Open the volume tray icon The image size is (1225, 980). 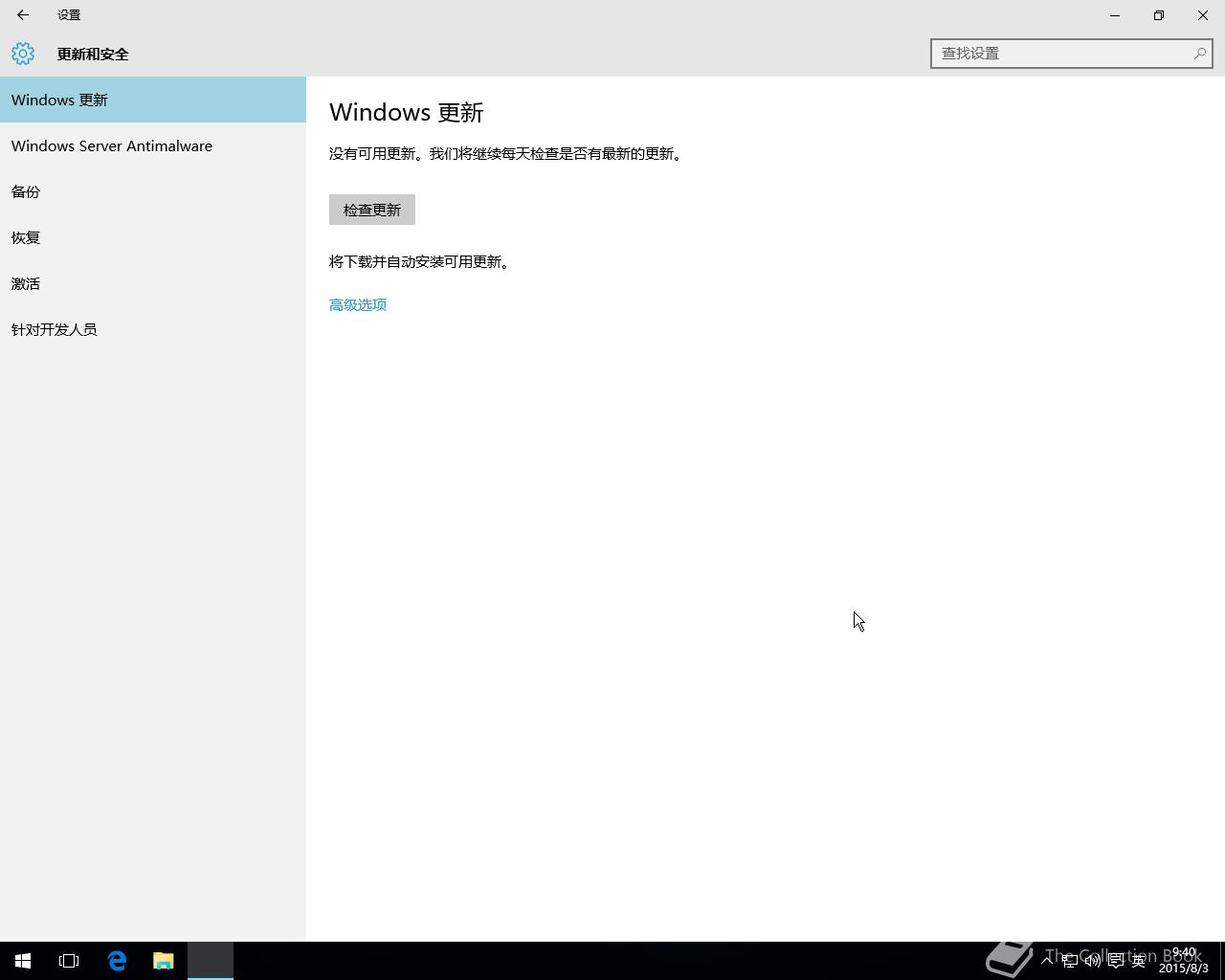pos(1092,960)
